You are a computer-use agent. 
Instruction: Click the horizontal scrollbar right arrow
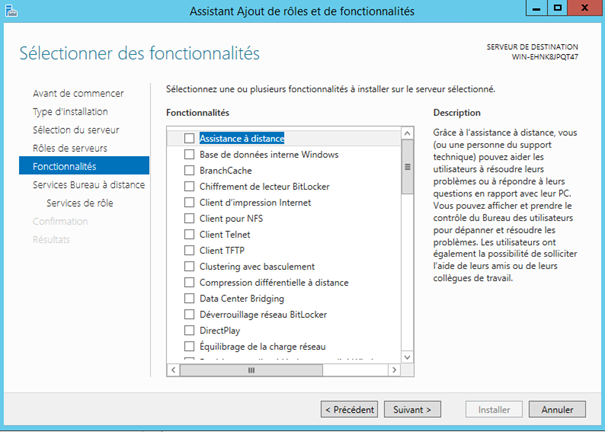point(394,369)
